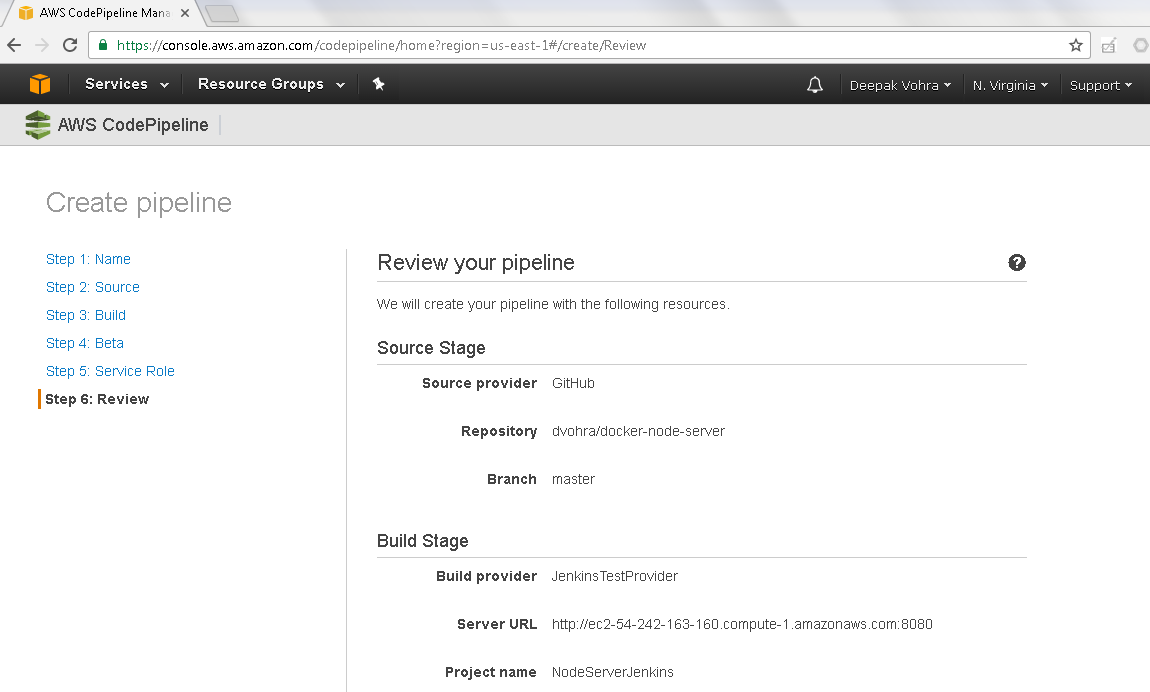1150x692 pixels.
Task: Reload the page with refresh icon
Action: (70, 45)
